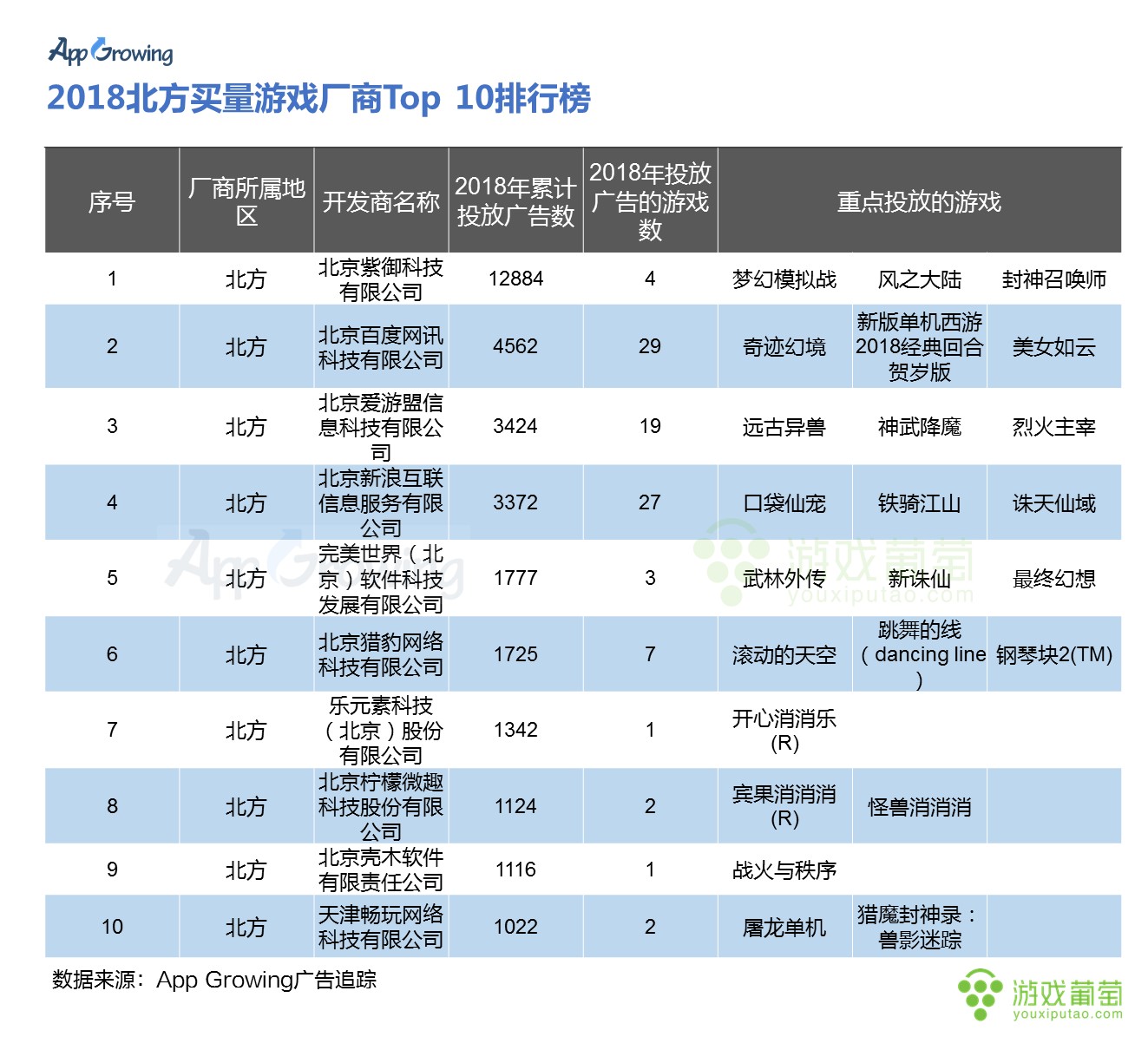The width and height of the screenshot is (1148, 1050).
Task: Click the game name 远古异兽
Action: [x=784, y=427]
